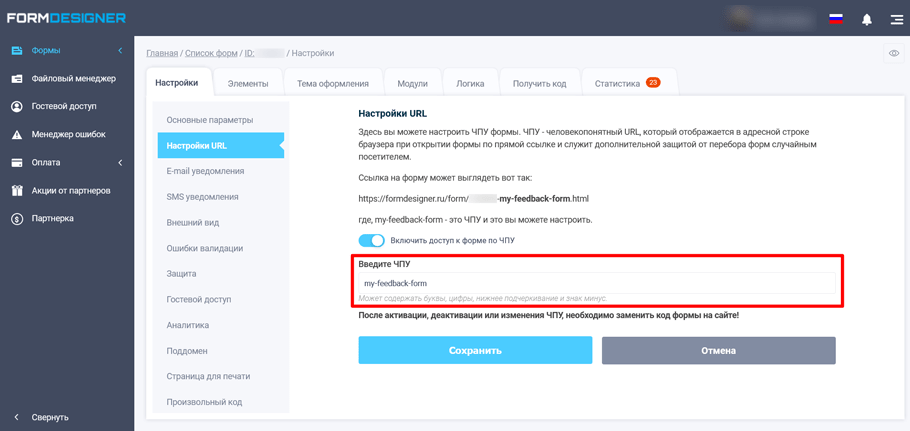Click the eye preview icon
910x431 pixels.
click(894, 53)
